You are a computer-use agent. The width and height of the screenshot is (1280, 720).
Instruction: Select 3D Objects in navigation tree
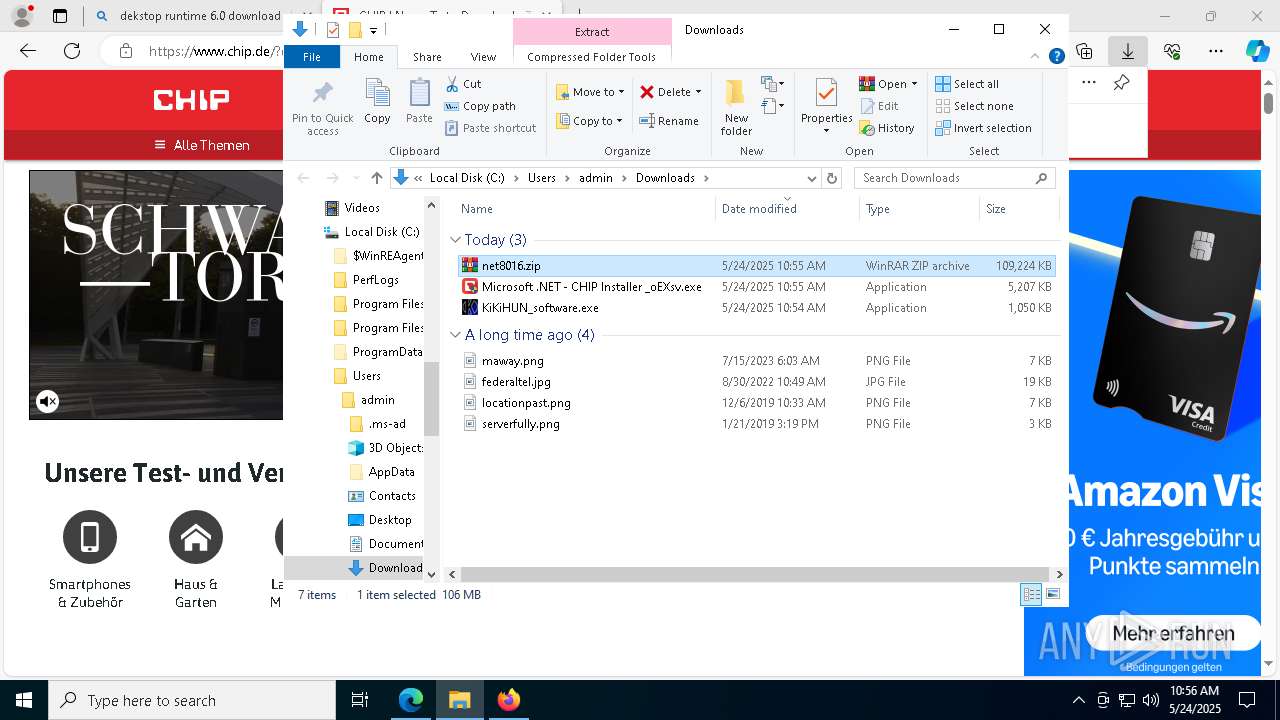pyautogui.click(x=385, y=448)
